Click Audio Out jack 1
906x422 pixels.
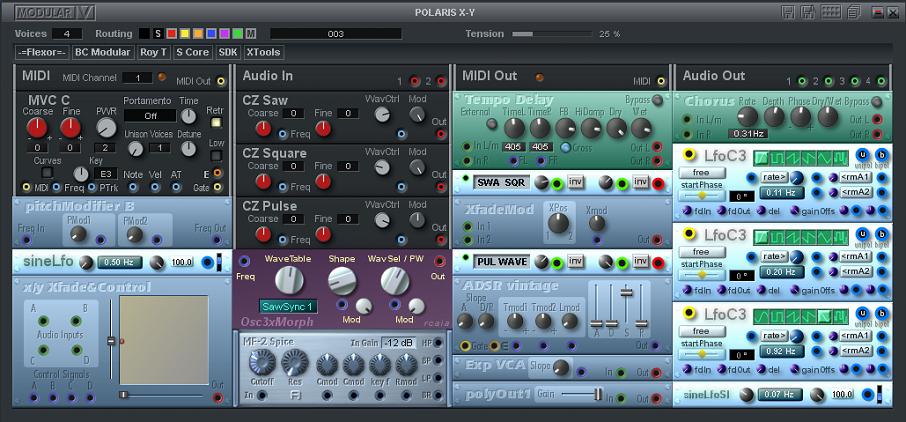[x=802, y=81]
